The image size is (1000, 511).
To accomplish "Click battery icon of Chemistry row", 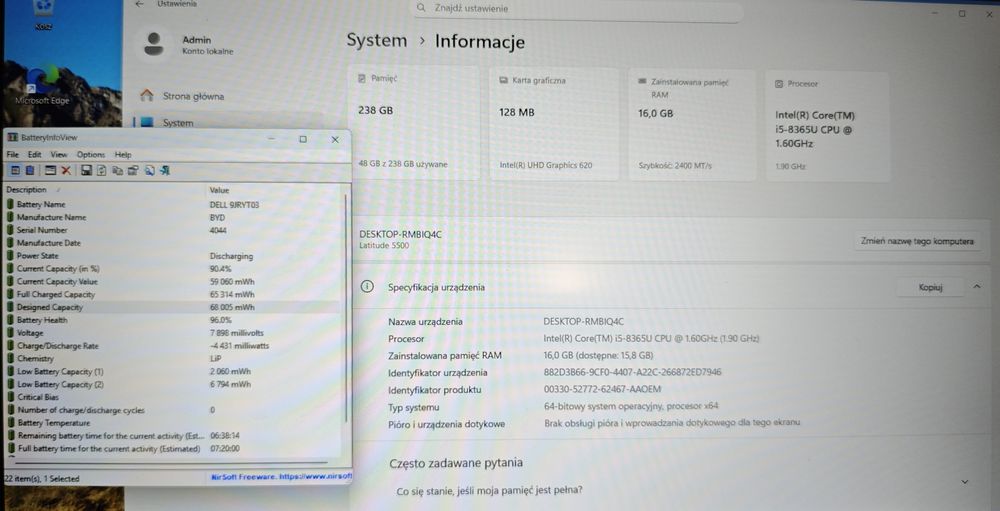I will click(x=10, y=359).
